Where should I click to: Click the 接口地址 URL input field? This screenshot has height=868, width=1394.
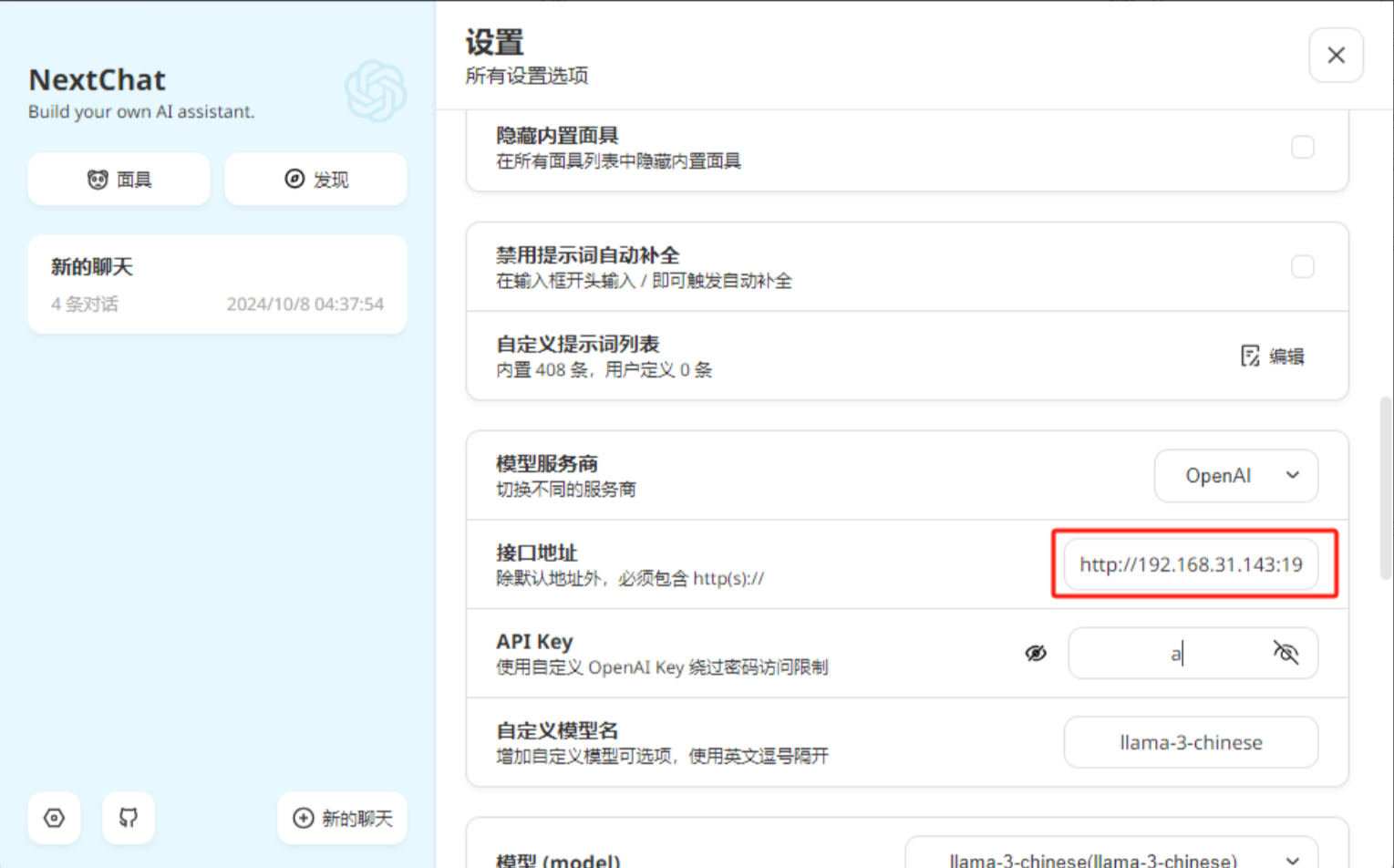[1190, 564]
